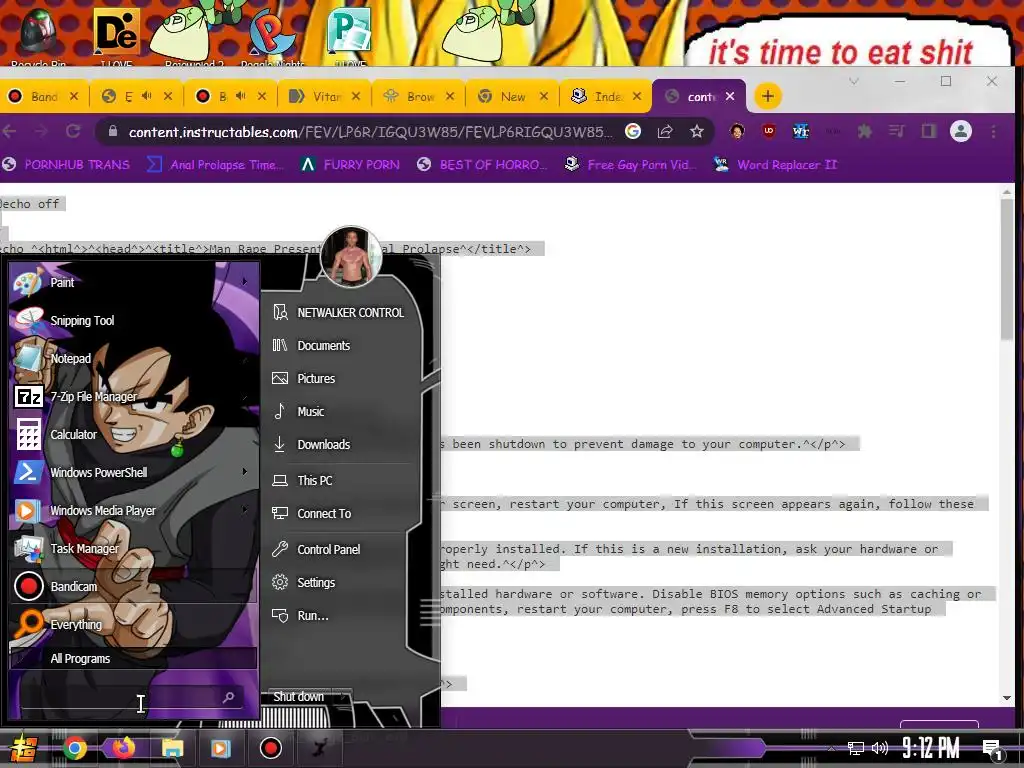Switch to the Inde browser tab
This screenshot has width=1024, height=768.
[606, 96]
